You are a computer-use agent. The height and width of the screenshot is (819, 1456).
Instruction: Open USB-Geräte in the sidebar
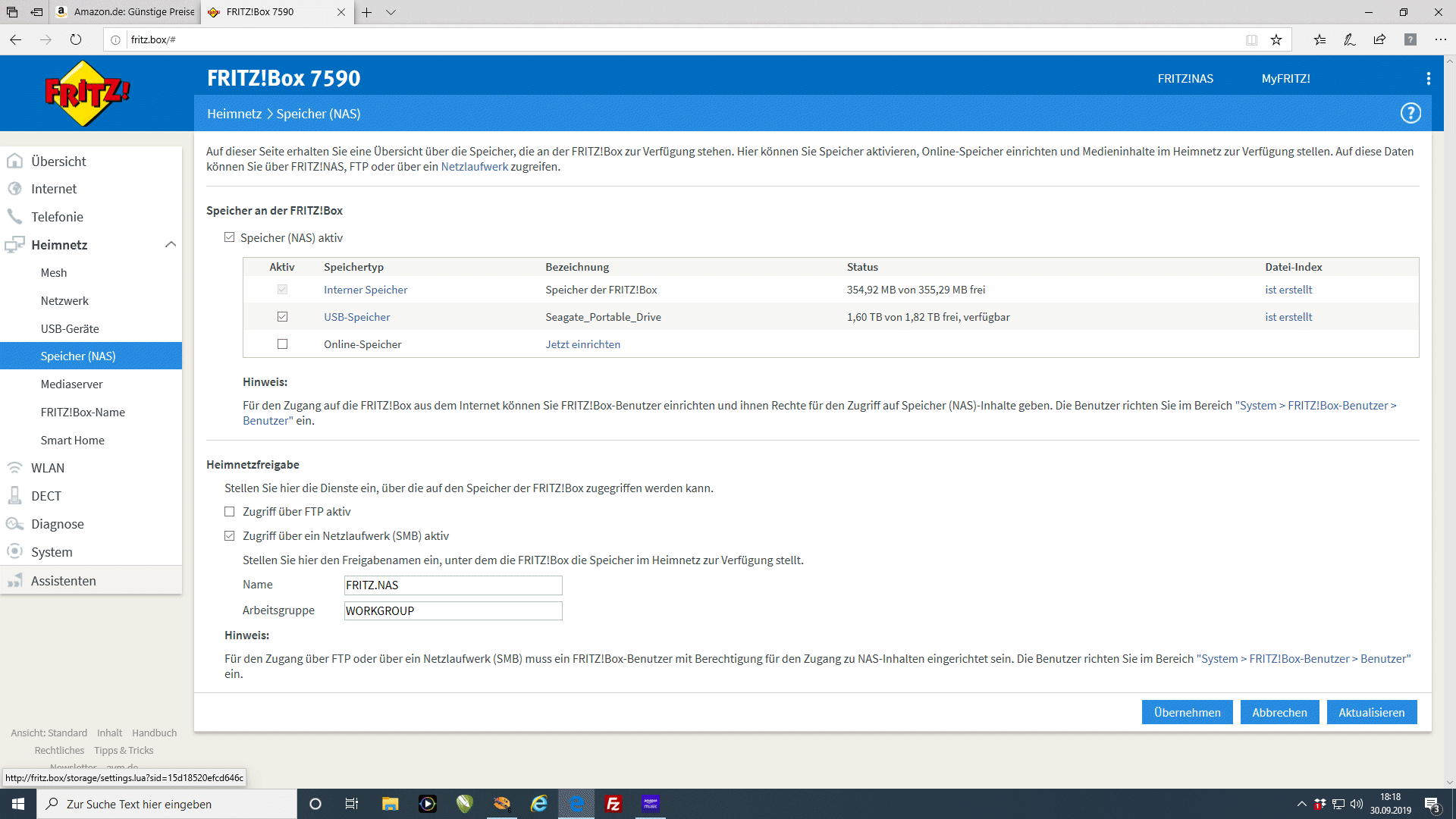(70, 329)
